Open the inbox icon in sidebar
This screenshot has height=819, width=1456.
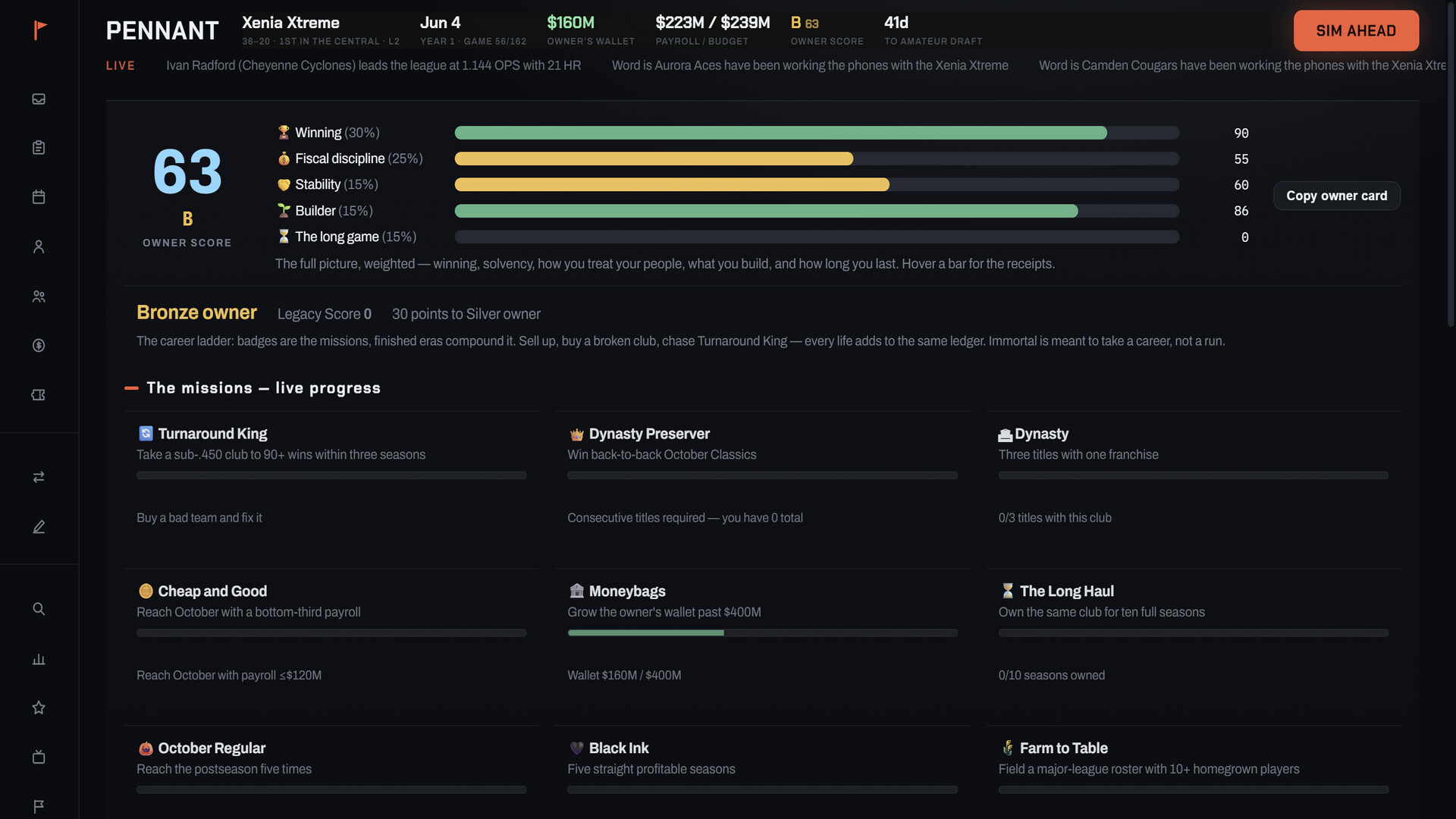coord(39,99)
